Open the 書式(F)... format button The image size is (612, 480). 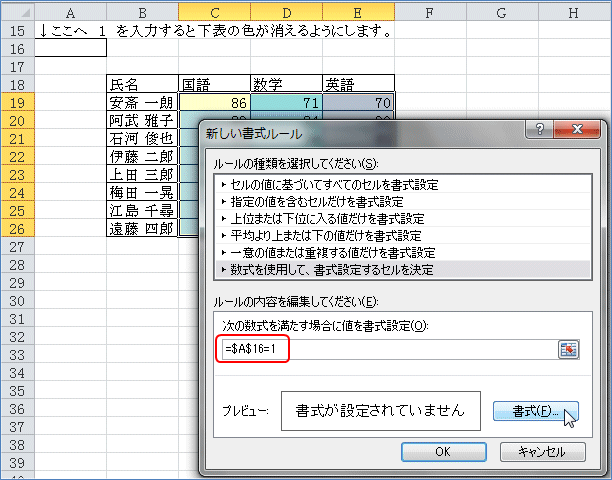[x=536, y=411]
